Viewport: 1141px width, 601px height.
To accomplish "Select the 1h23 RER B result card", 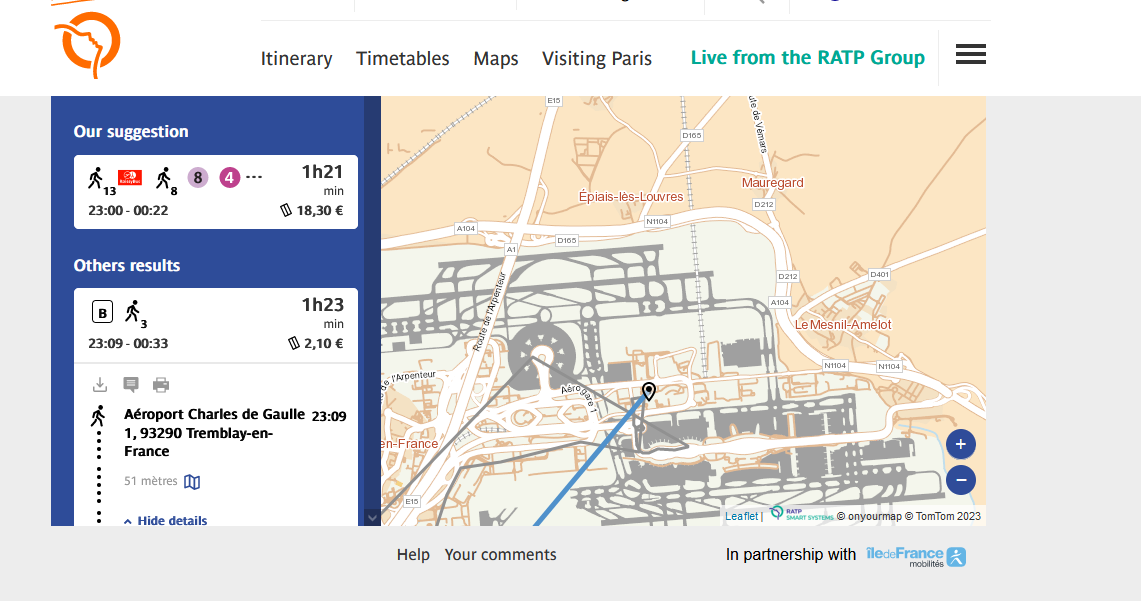I will (x=216, y=325).
